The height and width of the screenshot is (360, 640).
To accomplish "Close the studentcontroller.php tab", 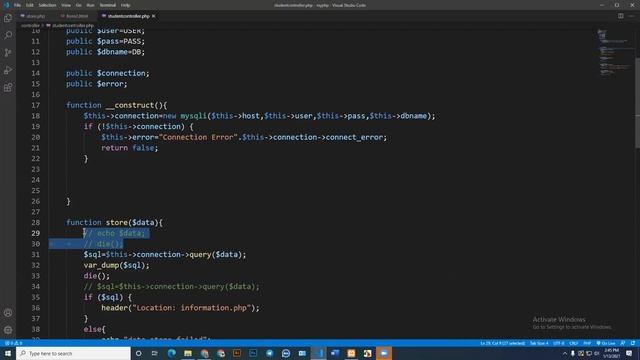I will [153, 16].
